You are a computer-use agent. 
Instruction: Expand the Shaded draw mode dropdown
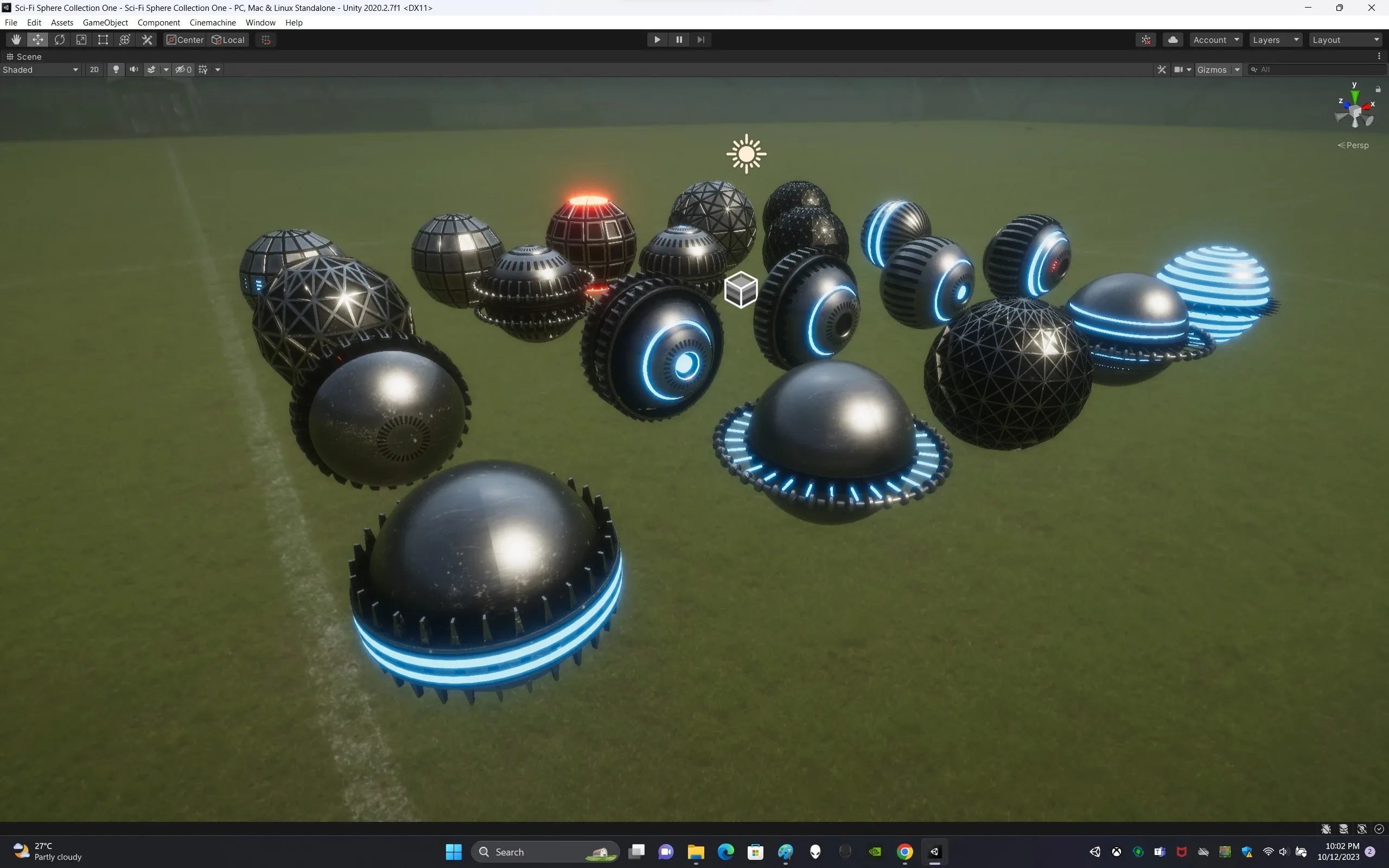pos(40,69)
